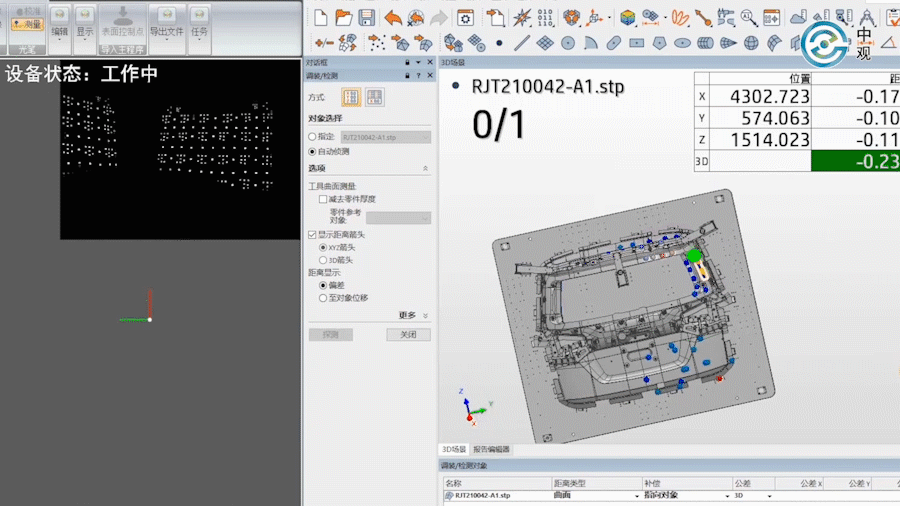Screen dimensions: 900x506
Task: Click the 关闭 button
Action: coord(408,334)
